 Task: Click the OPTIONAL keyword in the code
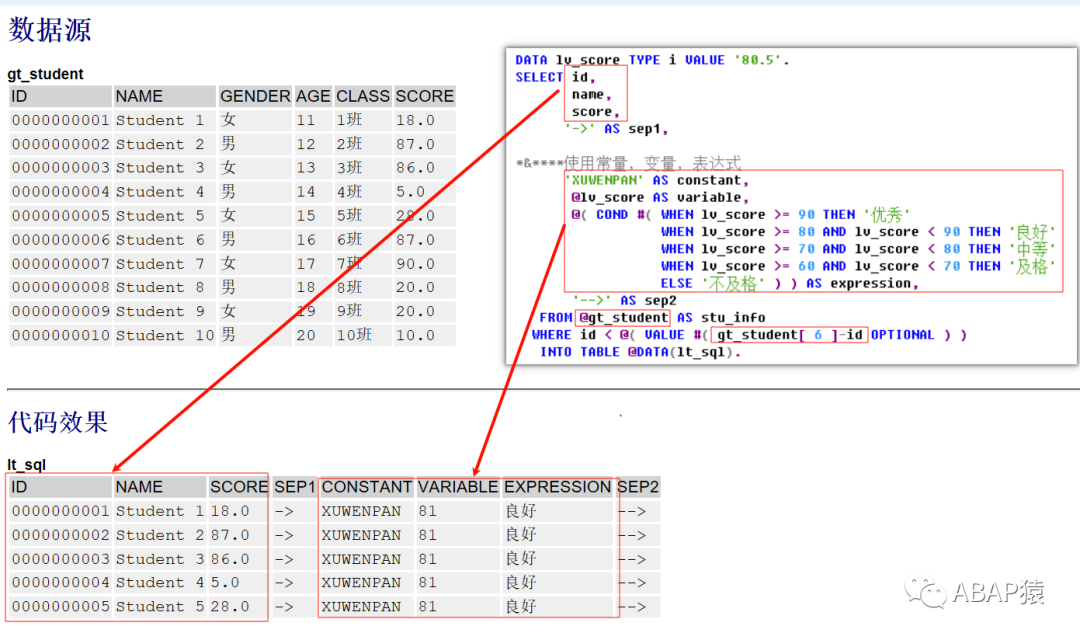902,335
